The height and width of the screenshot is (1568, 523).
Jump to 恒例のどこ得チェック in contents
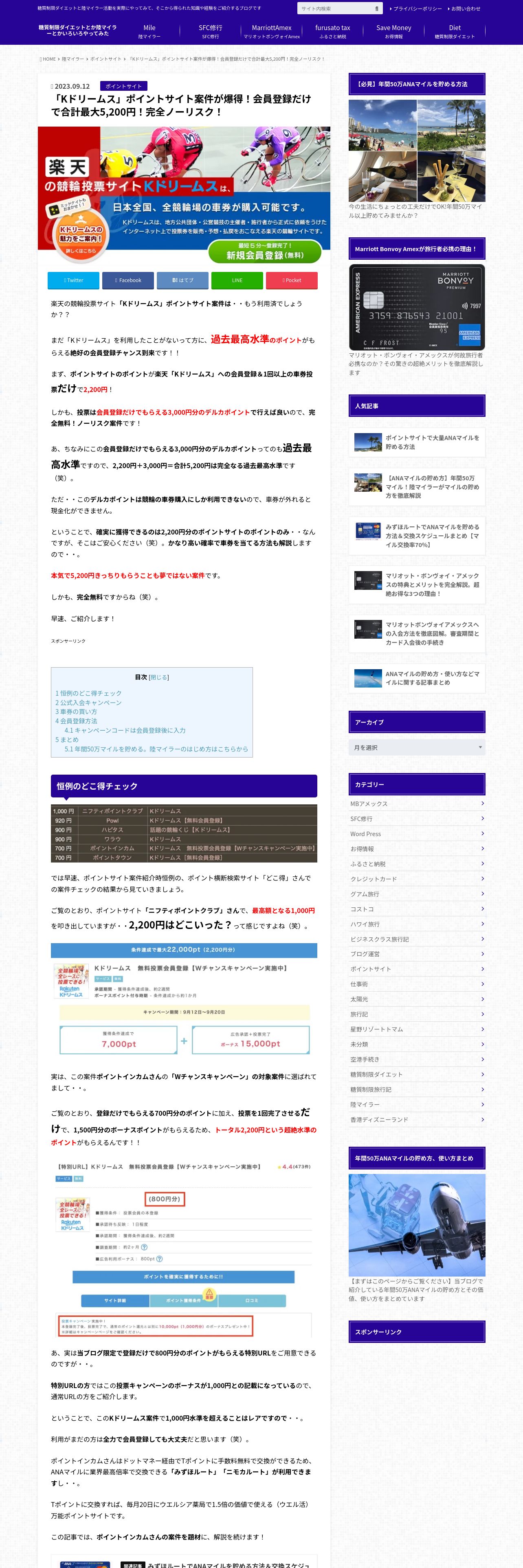[x=88, y=693]
